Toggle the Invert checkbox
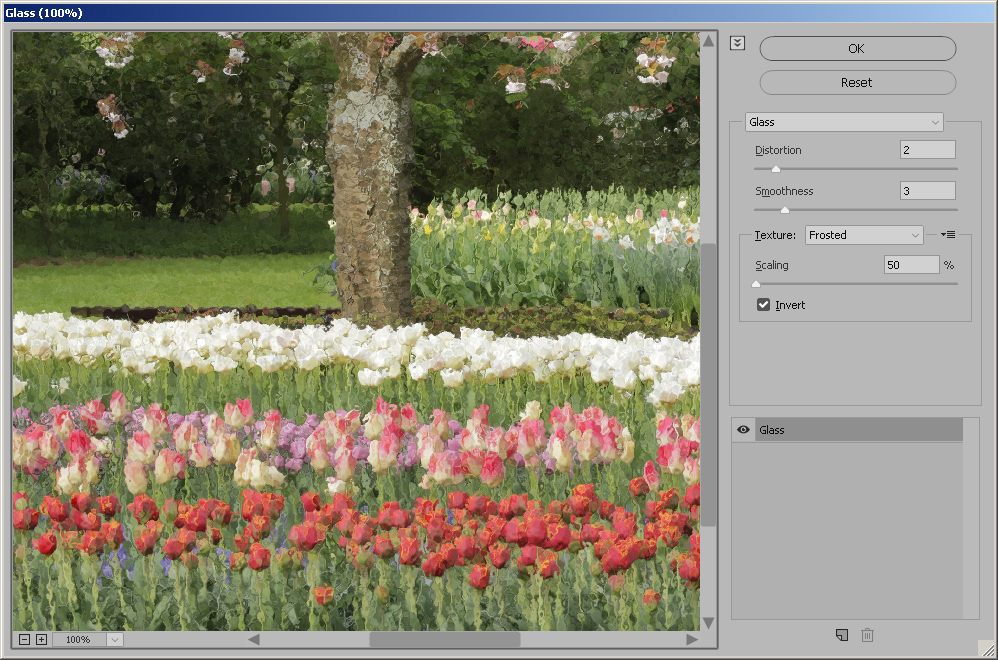Viewport: 998px width, 660px height. [764, 305]
